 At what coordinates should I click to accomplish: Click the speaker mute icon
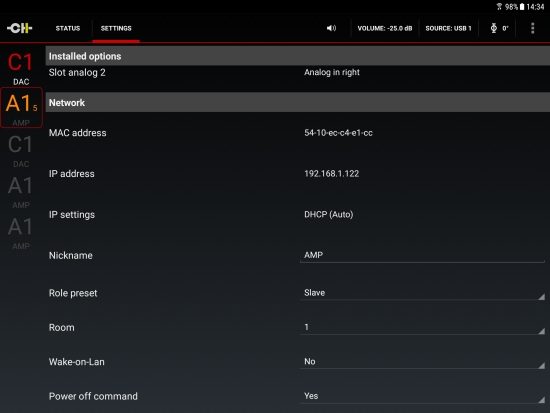331,28
